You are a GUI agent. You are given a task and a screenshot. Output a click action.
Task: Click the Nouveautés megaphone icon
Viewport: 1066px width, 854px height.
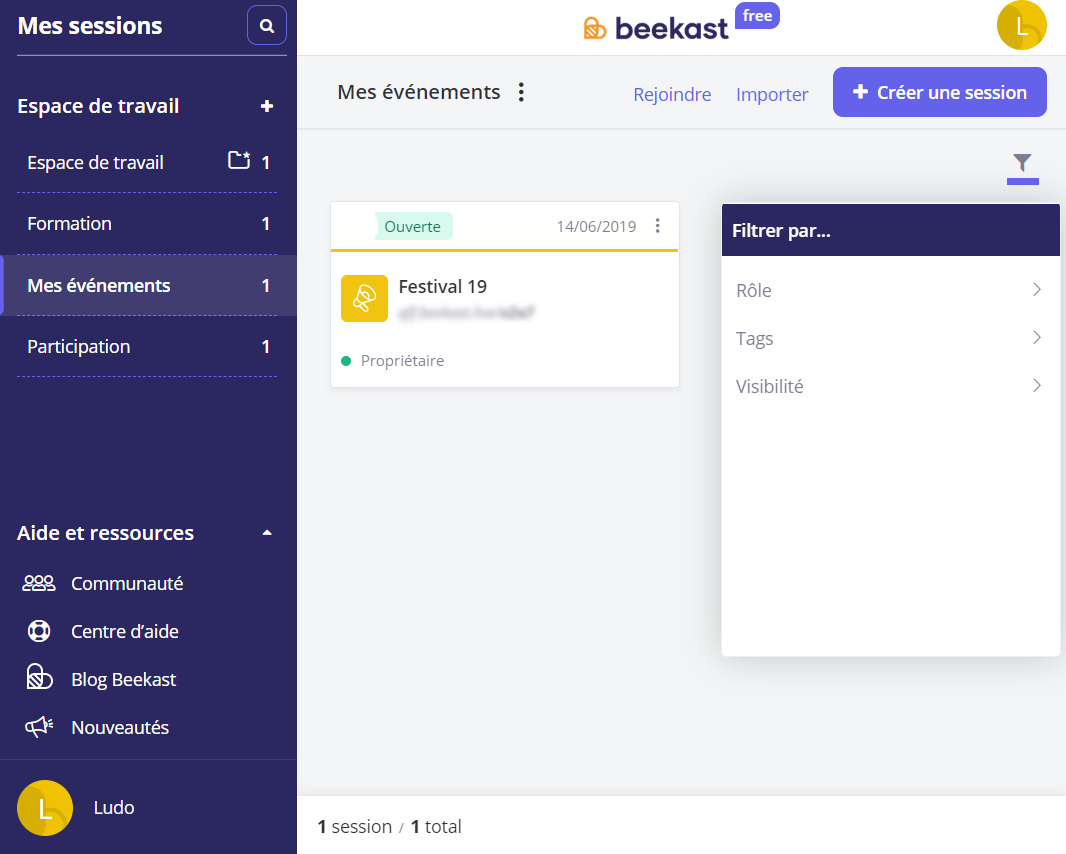click(x=39, y=727)
